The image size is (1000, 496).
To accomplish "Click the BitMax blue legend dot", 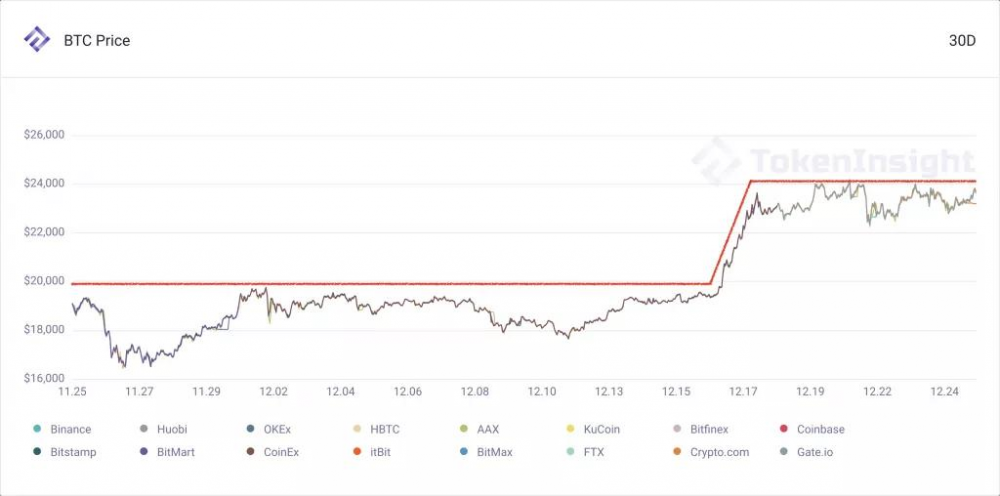I will [463, 452].
